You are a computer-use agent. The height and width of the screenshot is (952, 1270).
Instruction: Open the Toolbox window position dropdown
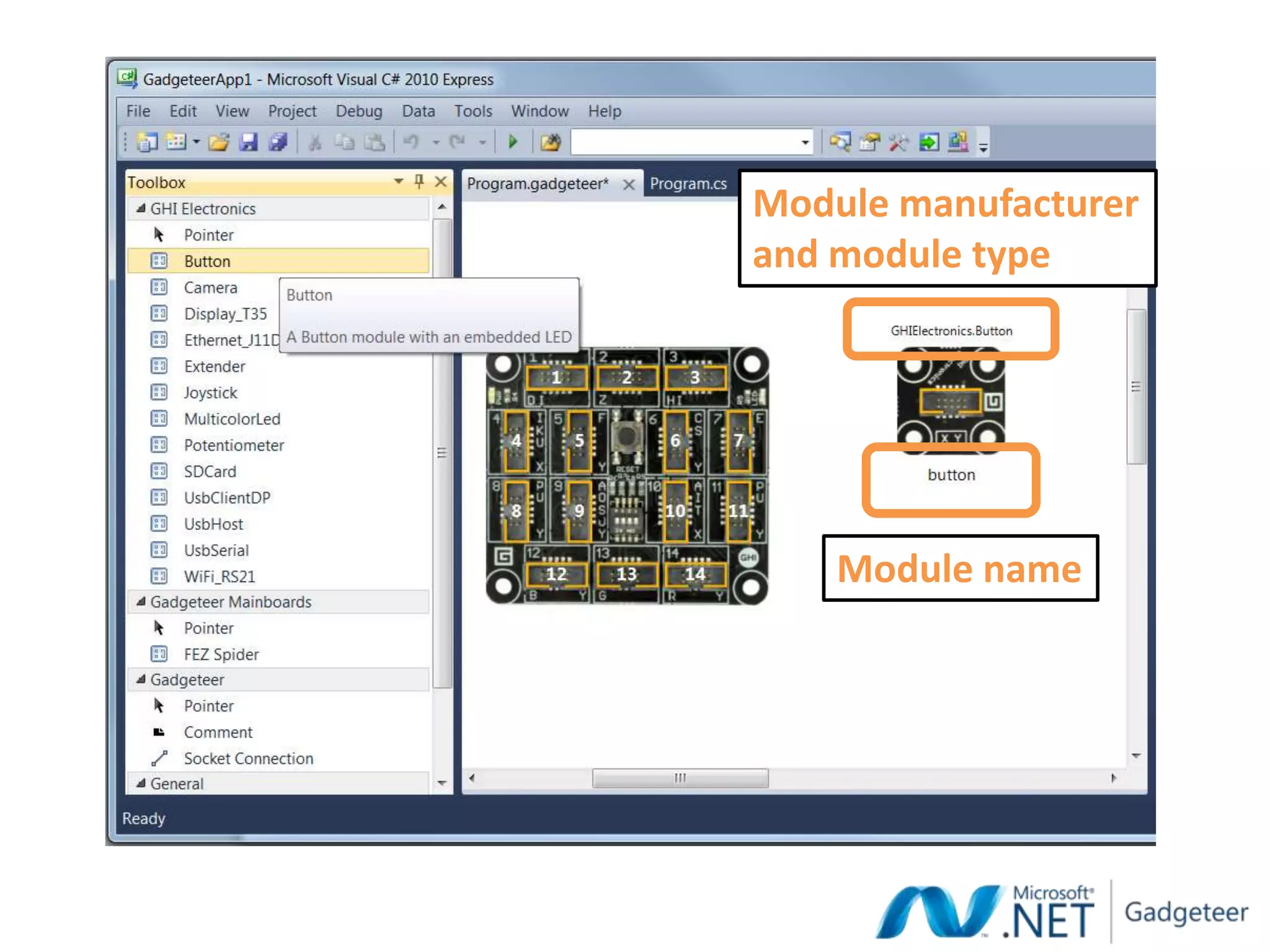coord(399,182)
